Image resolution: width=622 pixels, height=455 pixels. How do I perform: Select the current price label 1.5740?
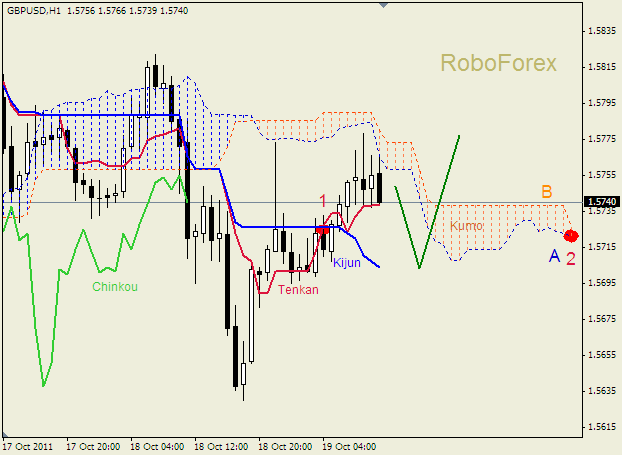click(603, 202)
